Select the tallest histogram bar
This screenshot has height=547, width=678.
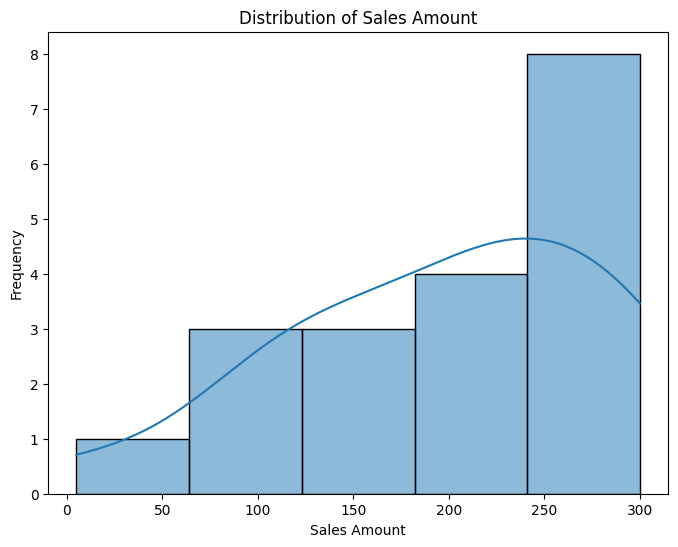(x=583, y=274)
